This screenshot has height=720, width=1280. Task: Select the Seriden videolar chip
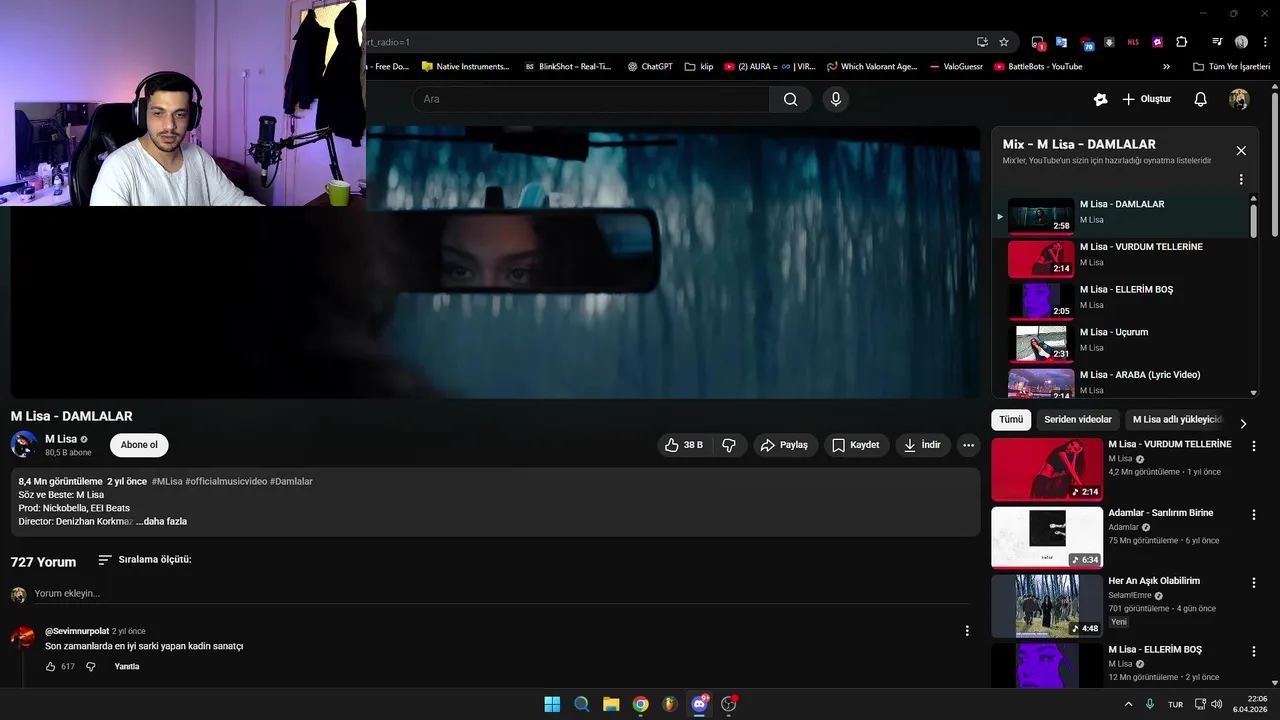point(1078,420)
